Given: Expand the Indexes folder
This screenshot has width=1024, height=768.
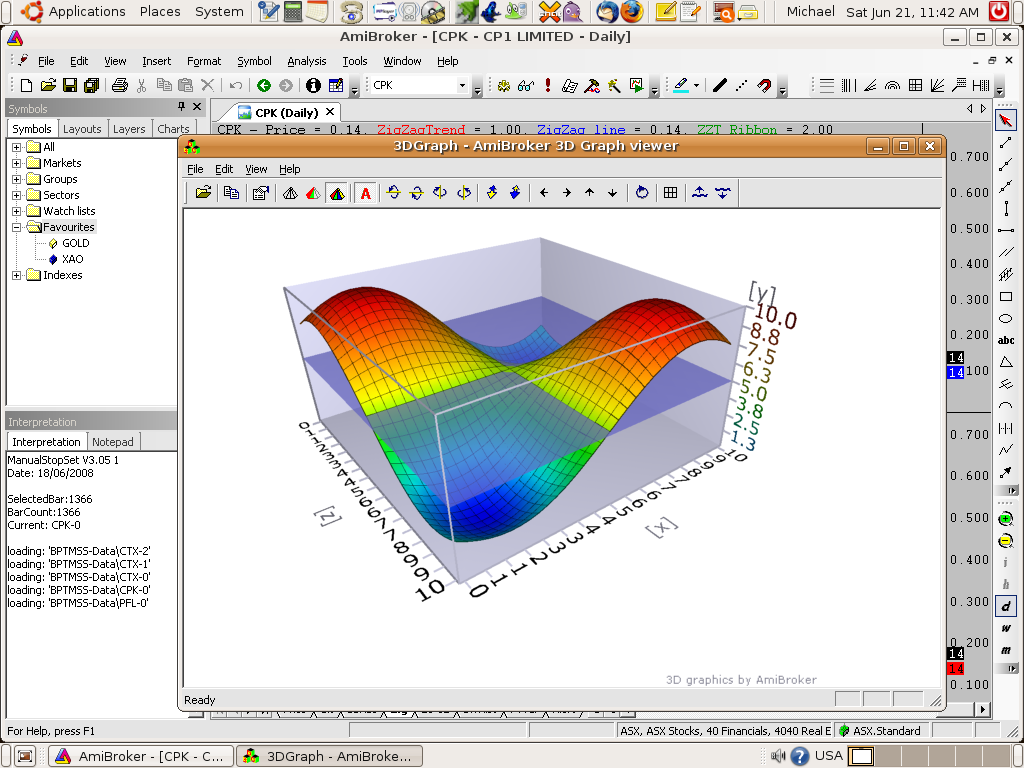Looking at the screenshot, I should (x=16, y=275).
